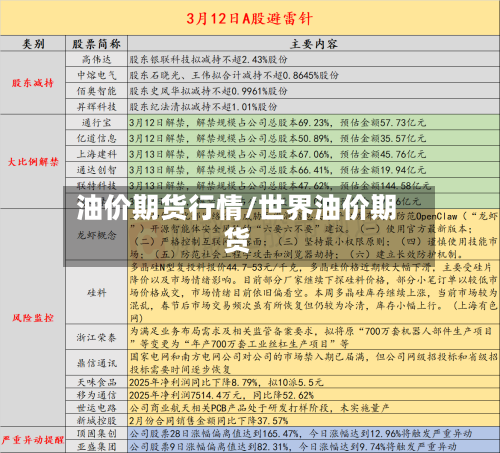Click text about 28日涨幅偏离值 165.47%
Image resolution: width=500 pixels, height=453 pixels.
point(301,434)
